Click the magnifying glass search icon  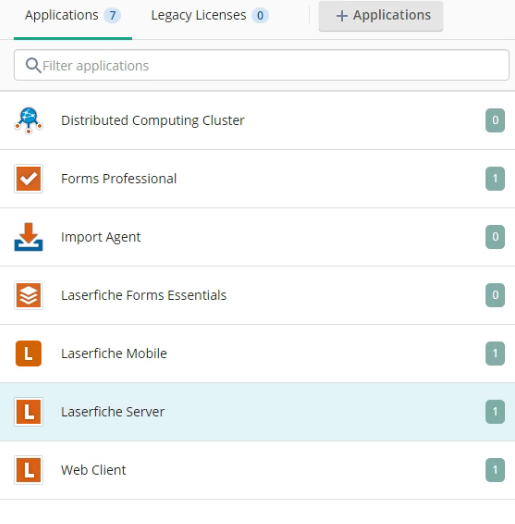33,65
